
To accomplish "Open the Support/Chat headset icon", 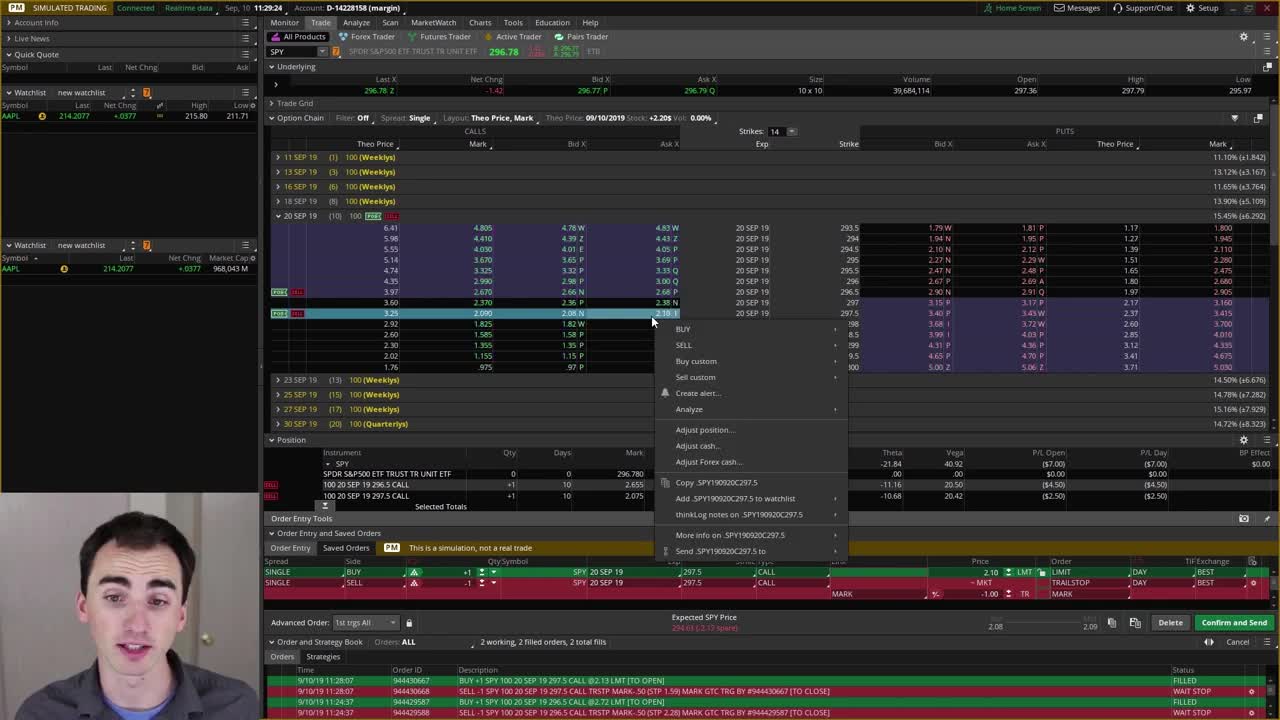I will (x=1117, y=8).
